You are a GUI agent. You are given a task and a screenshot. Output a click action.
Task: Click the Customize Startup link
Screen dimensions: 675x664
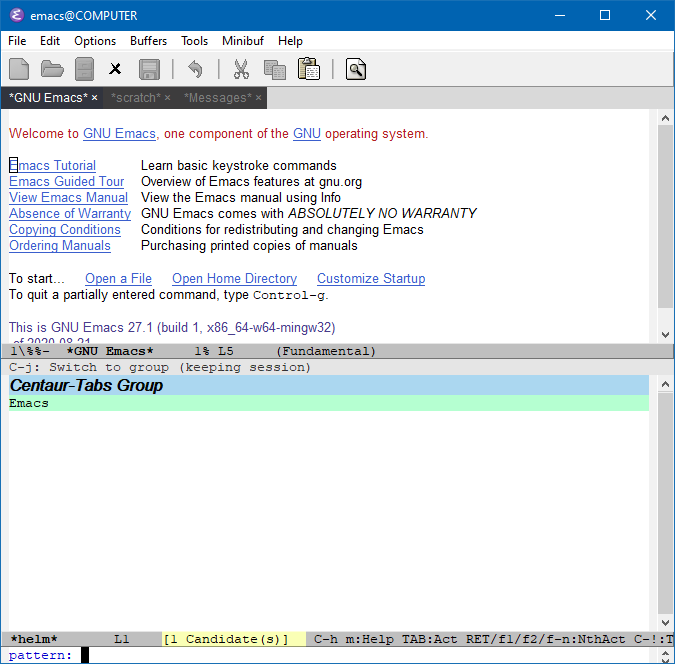(x=371, y=279)
